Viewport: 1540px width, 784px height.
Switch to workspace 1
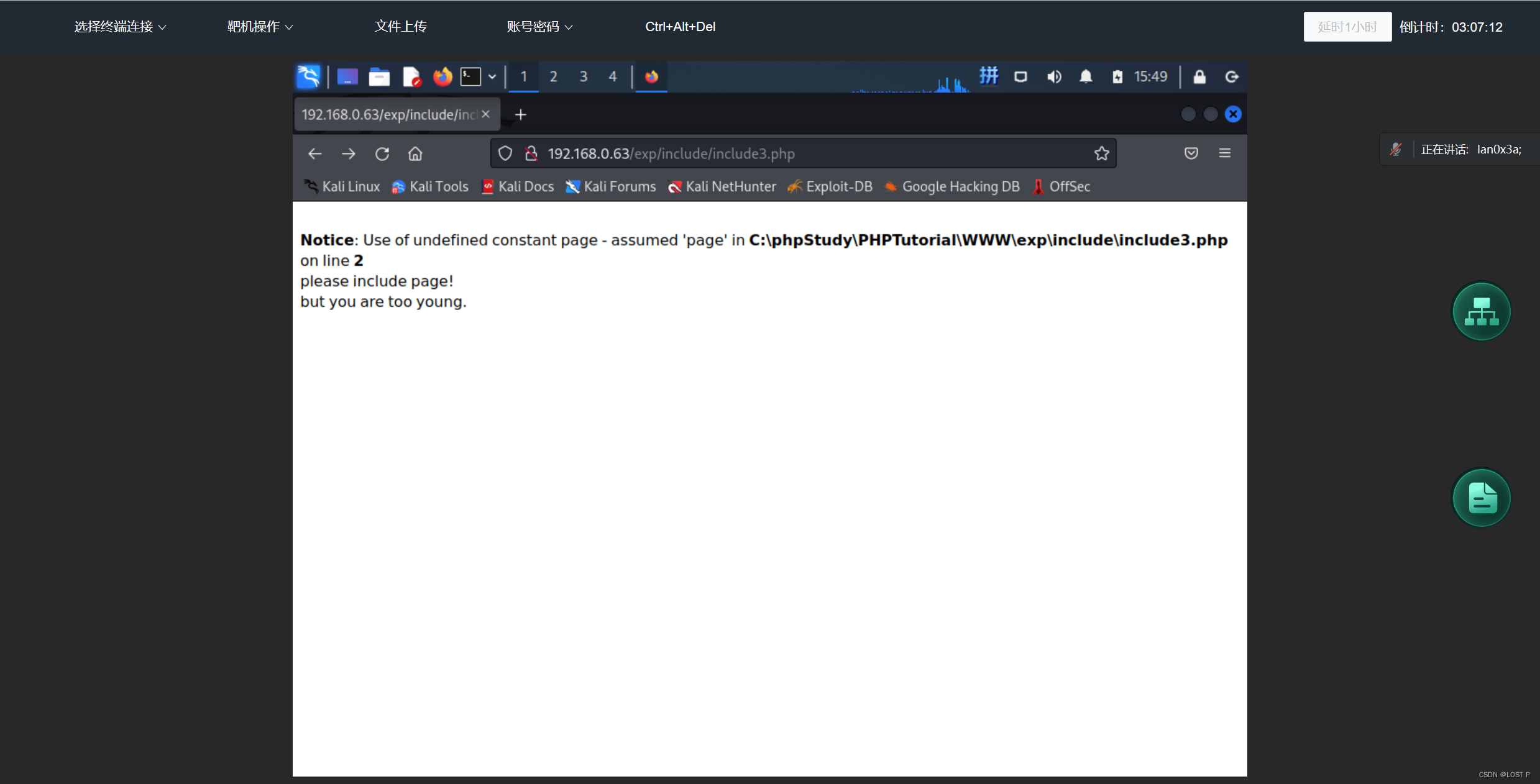(524, 76)
